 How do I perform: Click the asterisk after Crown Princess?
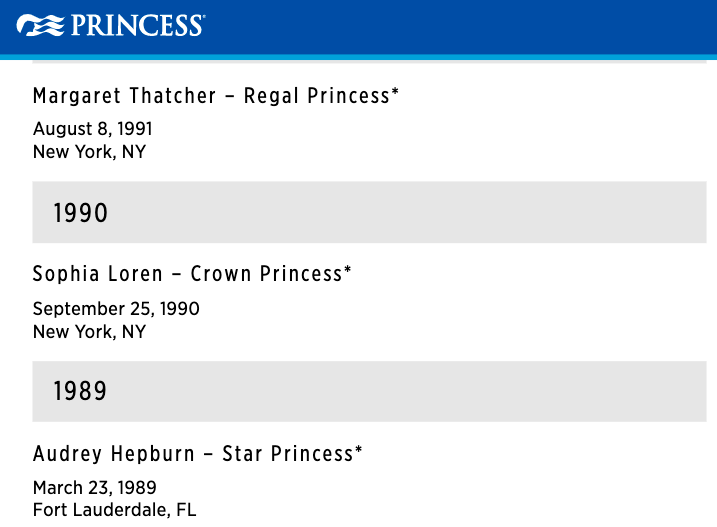pyautogui.click(x=348, y=269)
